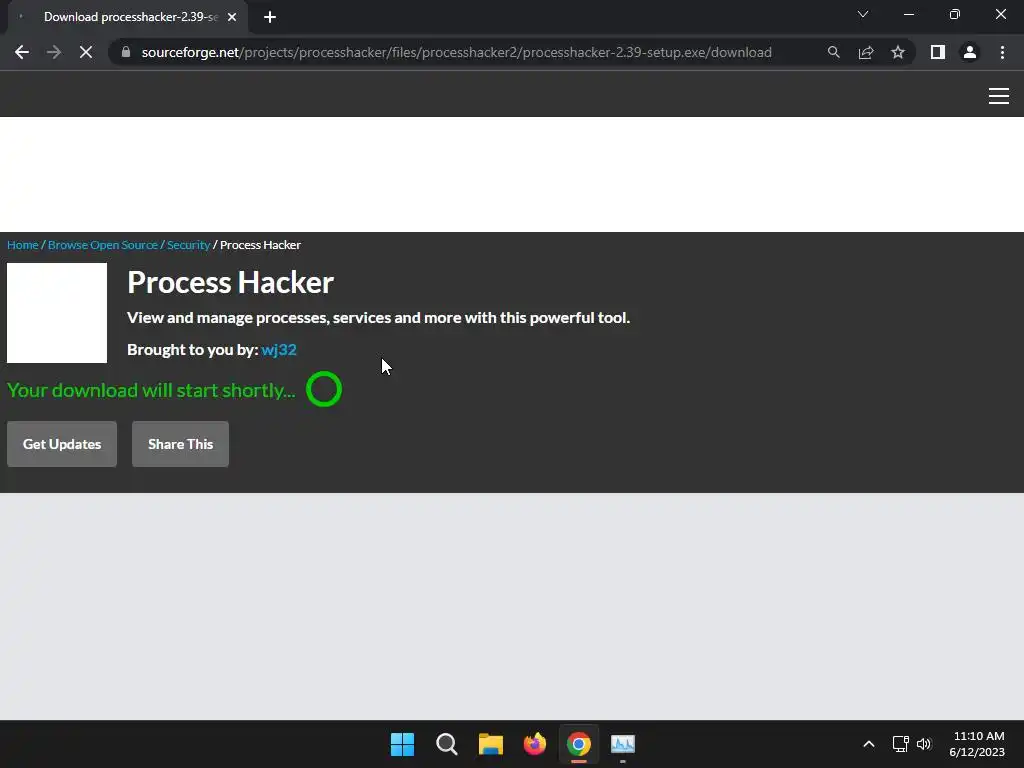Screen dimensions: 1024x768
Task: Open author wj32 profile link
Action: click(x=279, y=349)
